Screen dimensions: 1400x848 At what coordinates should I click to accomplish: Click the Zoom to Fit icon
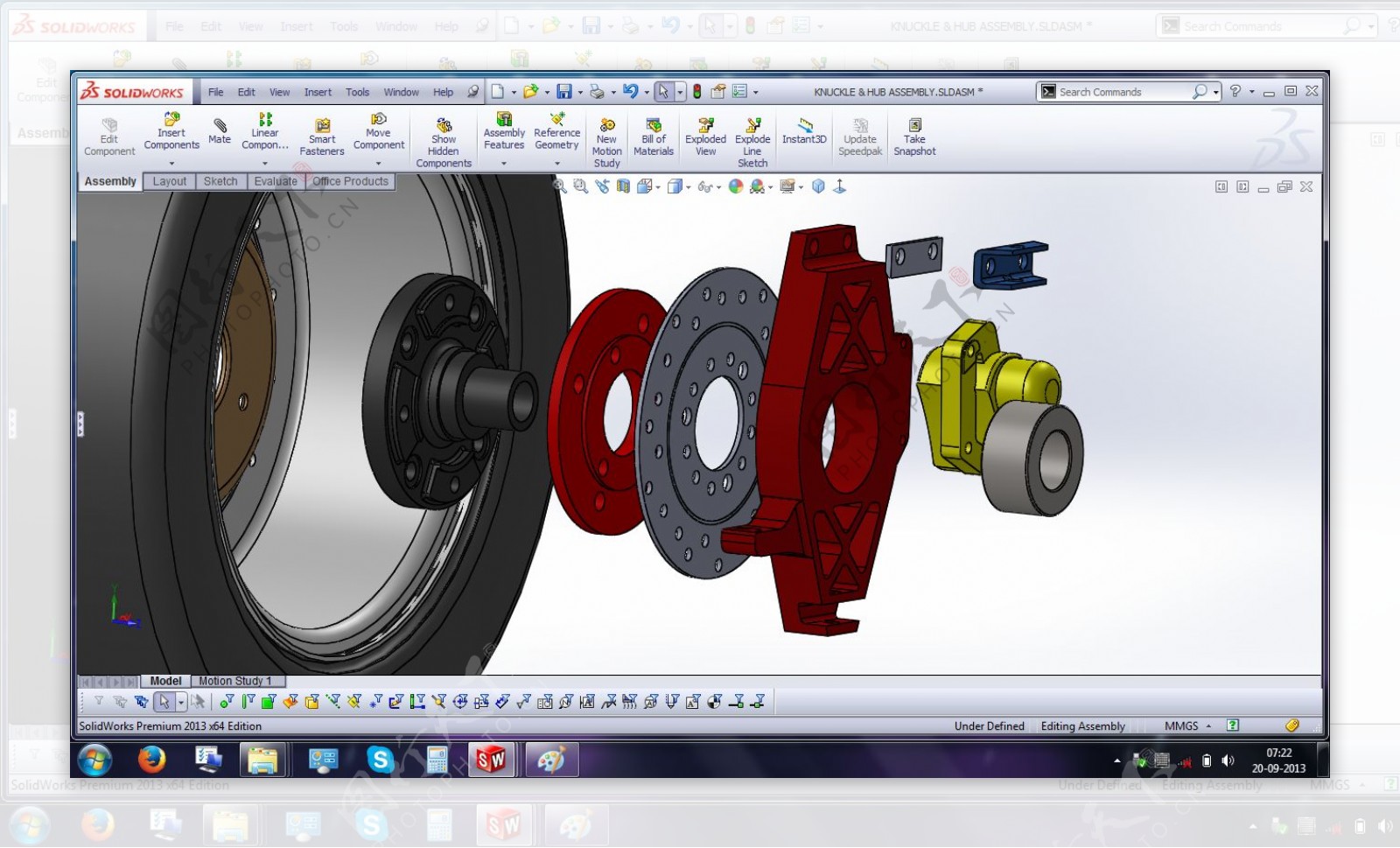click(x=560, y=186)
